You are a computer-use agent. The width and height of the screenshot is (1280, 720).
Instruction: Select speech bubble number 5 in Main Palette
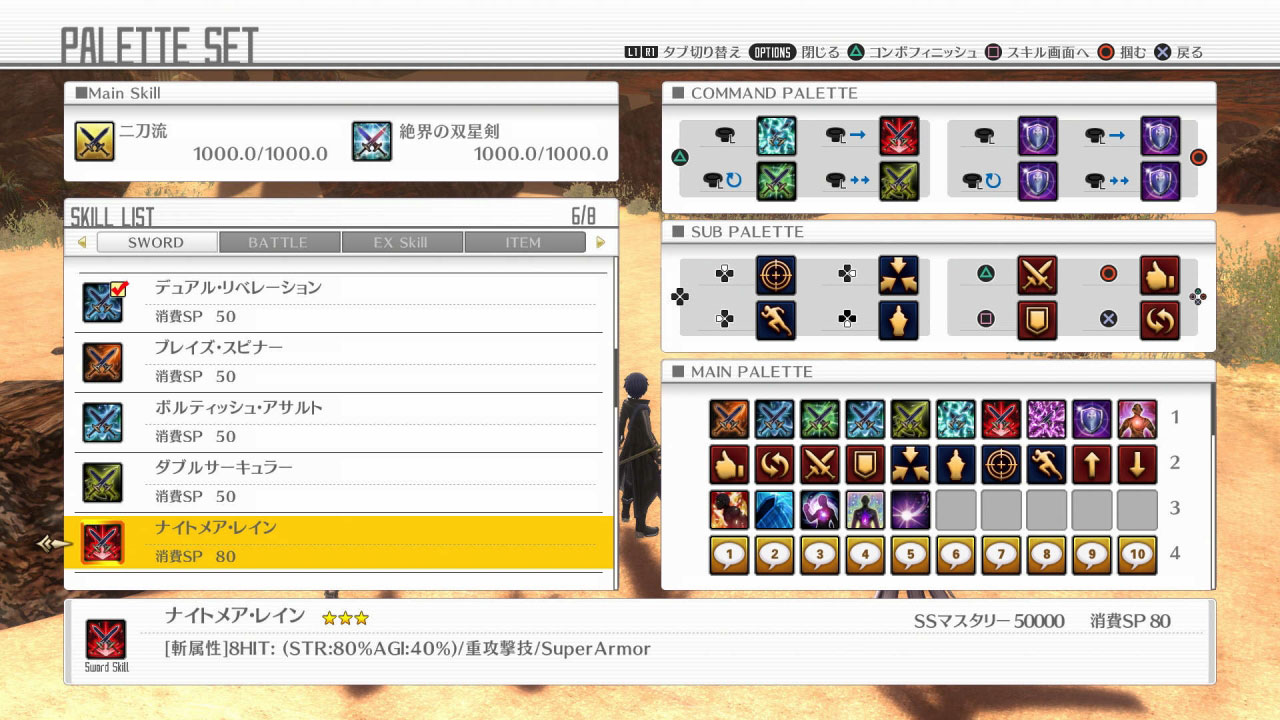coord(911,555)
